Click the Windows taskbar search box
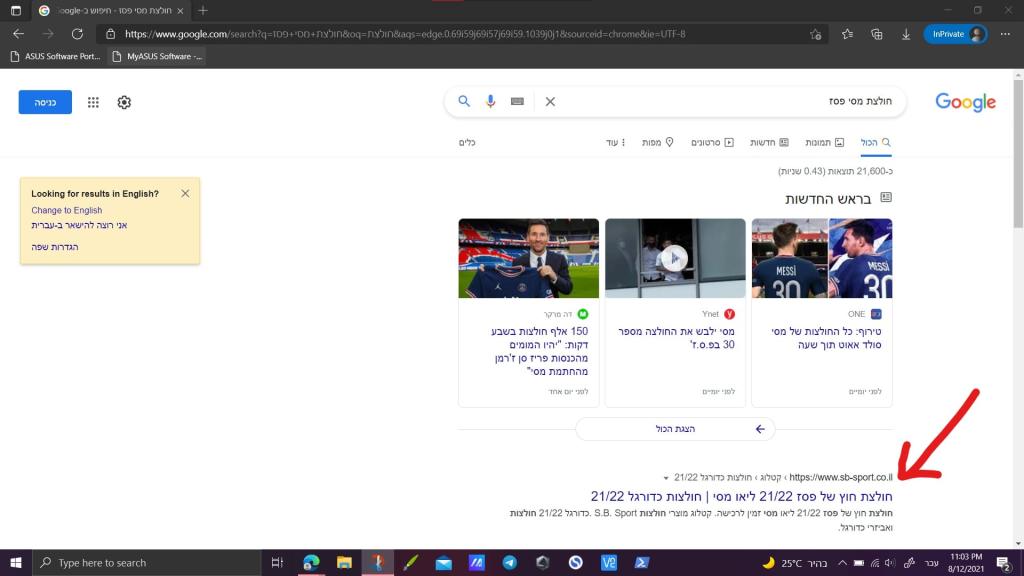The height and width of the screenshot is (576, 1024). [x=146, y=562]
